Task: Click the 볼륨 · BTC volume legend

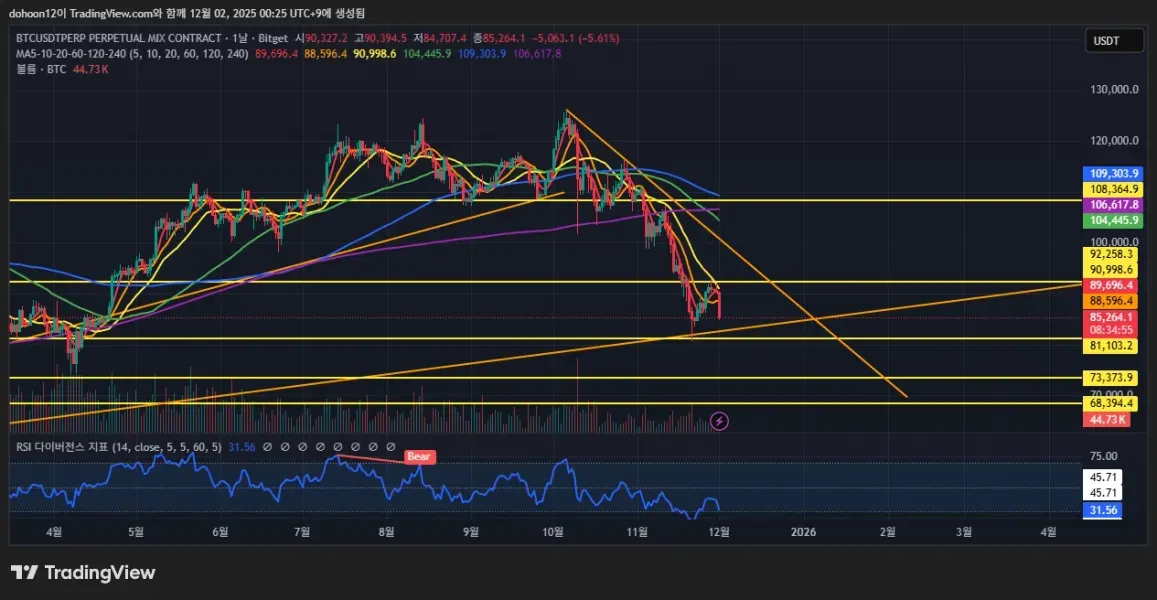Action: [41, 69]
